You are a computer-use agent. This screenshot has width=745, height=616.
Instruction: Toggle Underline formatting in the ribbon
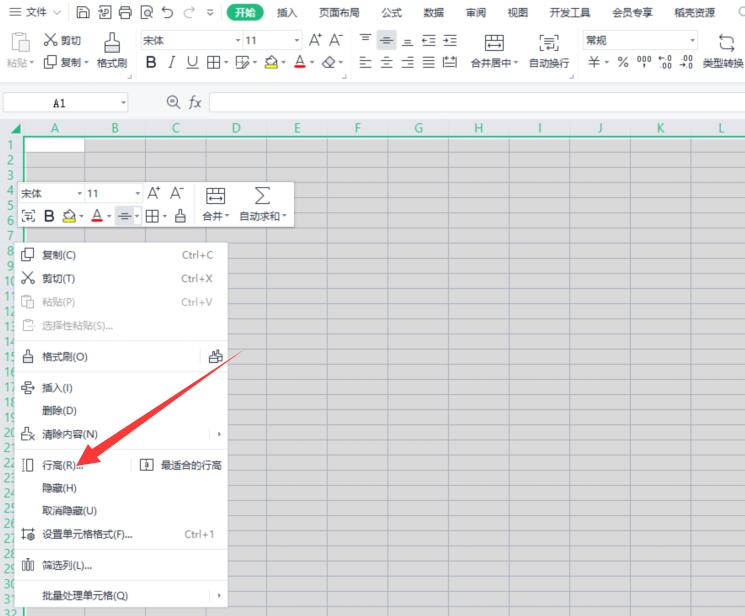coord(192,62)
